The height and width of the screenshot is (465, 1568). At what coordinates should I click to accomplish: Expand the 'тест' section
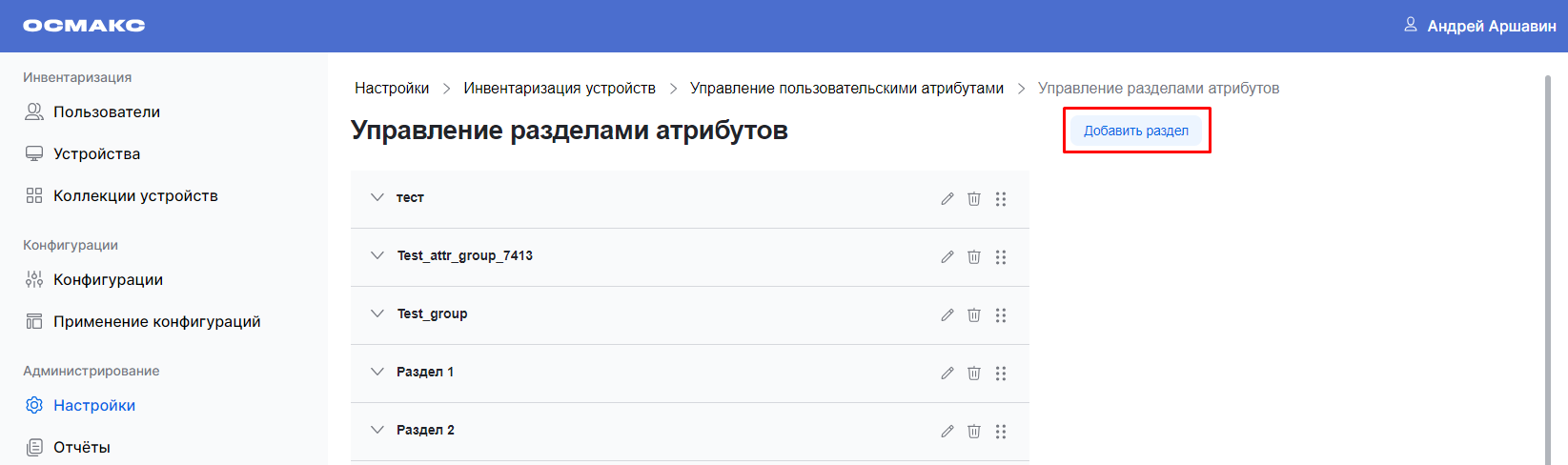(x=377, y=197)
